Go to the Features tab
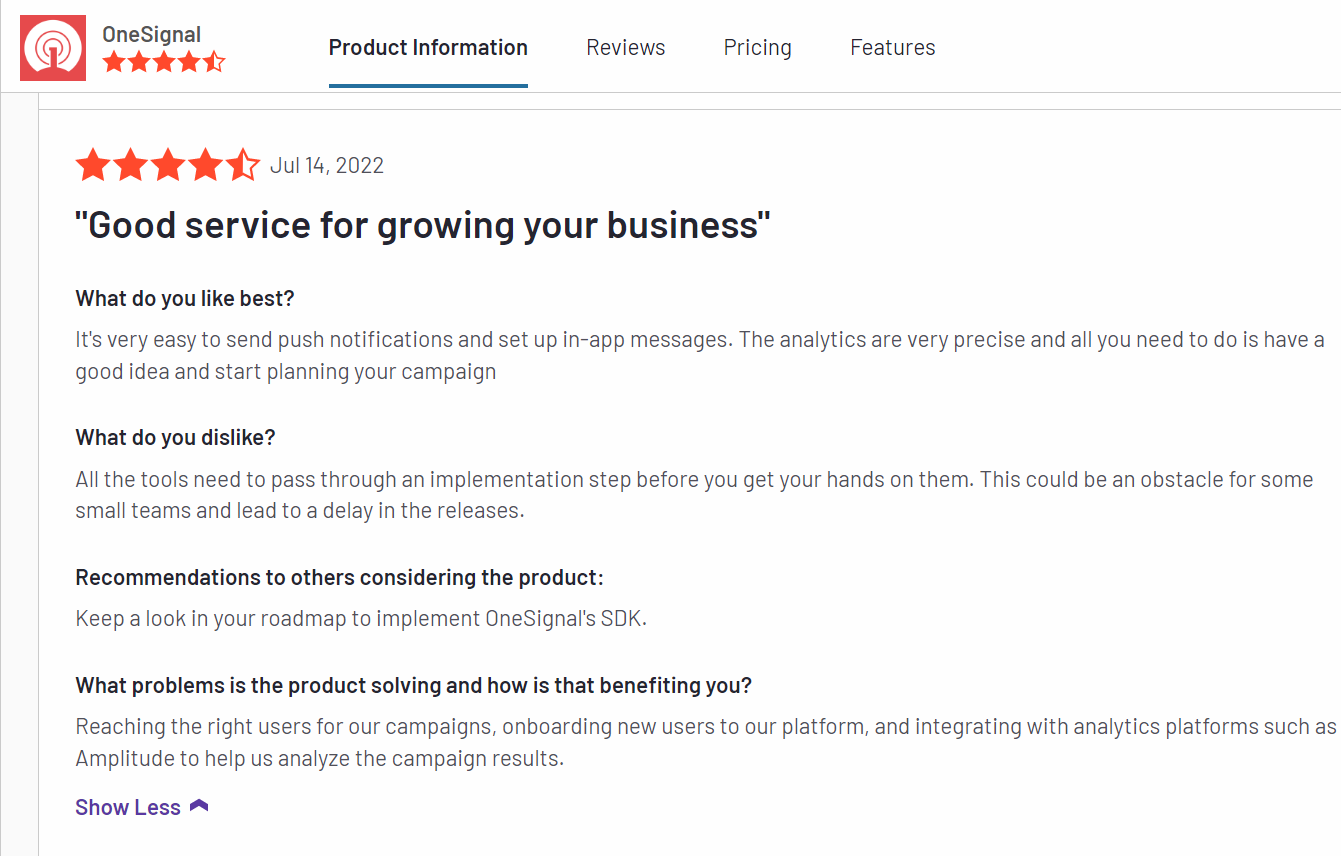 coord(893,47)
